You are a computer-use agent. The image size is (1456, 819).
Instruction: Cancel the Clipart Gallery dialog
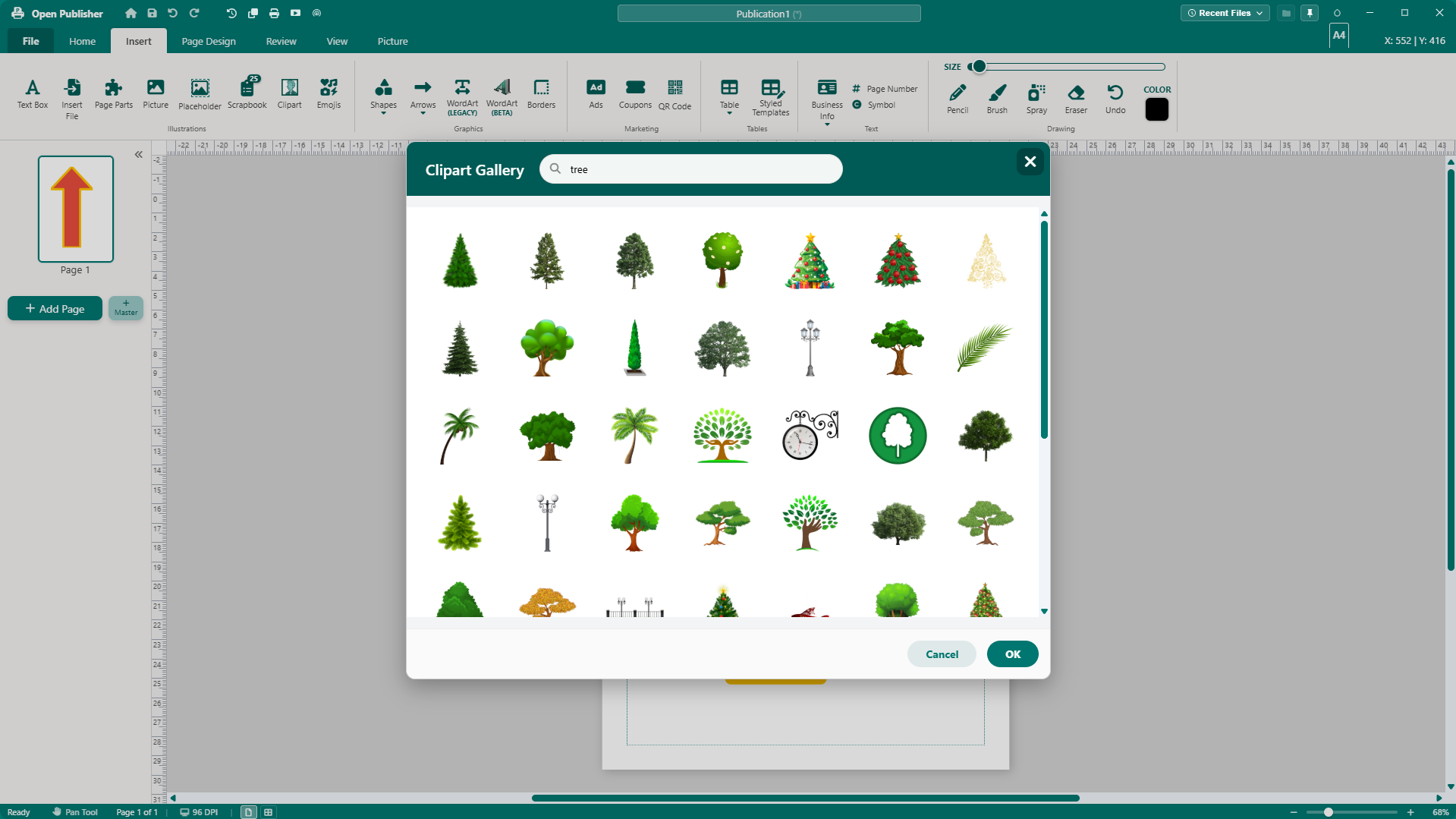[x=942, y=654]
